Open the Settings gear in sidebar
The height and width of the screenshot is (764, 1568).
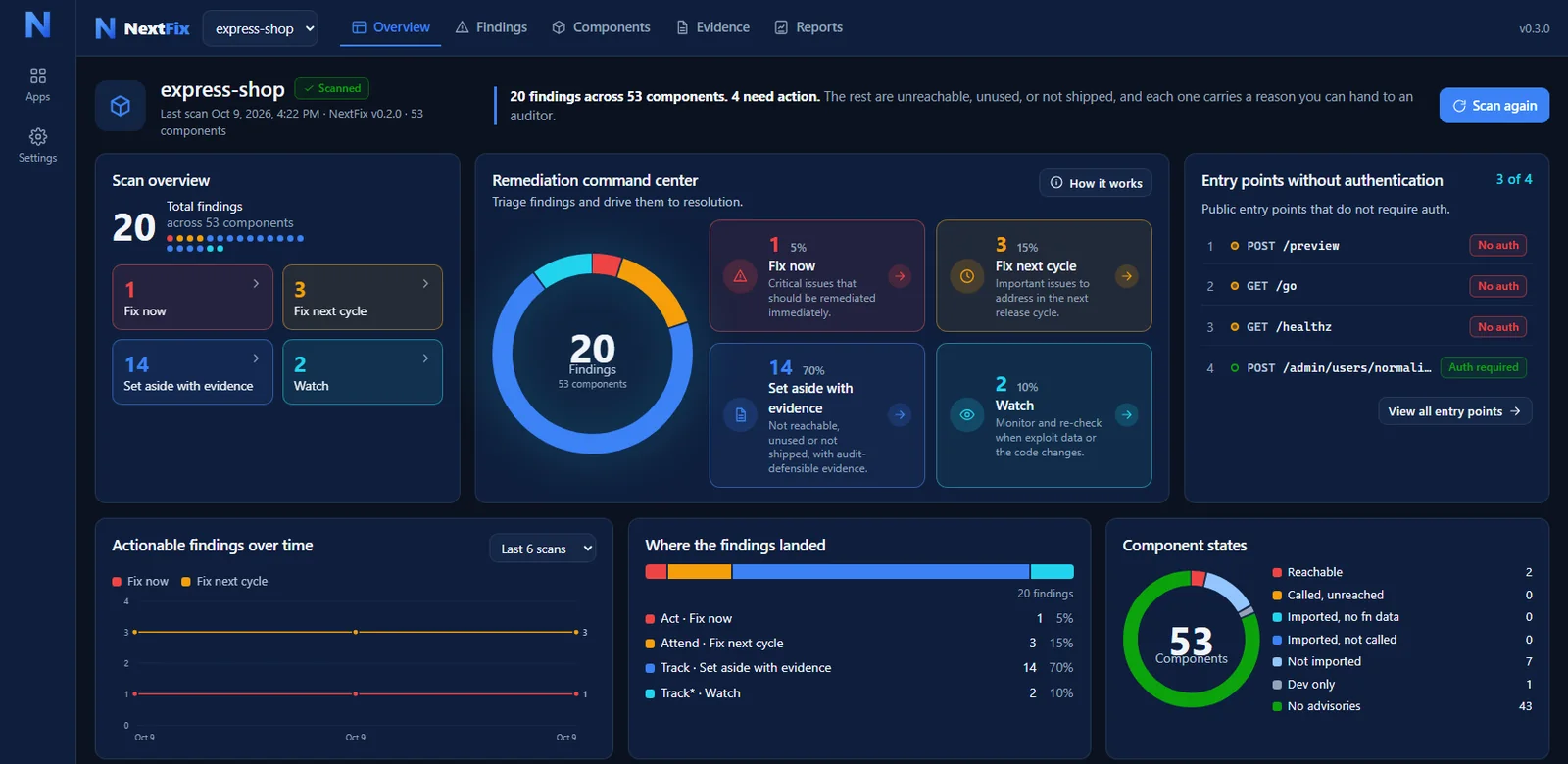coord(38,145)
